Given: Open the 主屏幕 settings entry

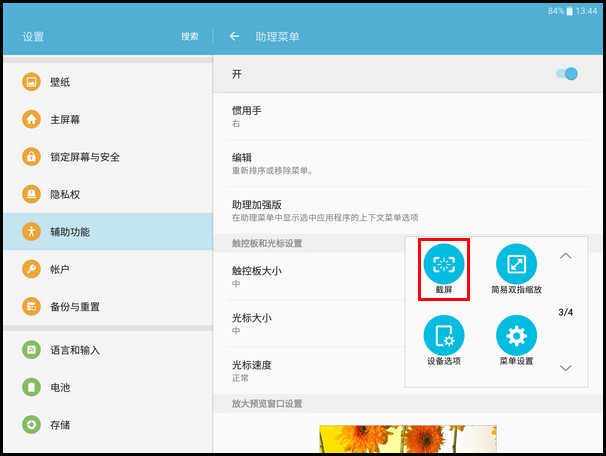Looking at the screenshot, I should point(108,119).
